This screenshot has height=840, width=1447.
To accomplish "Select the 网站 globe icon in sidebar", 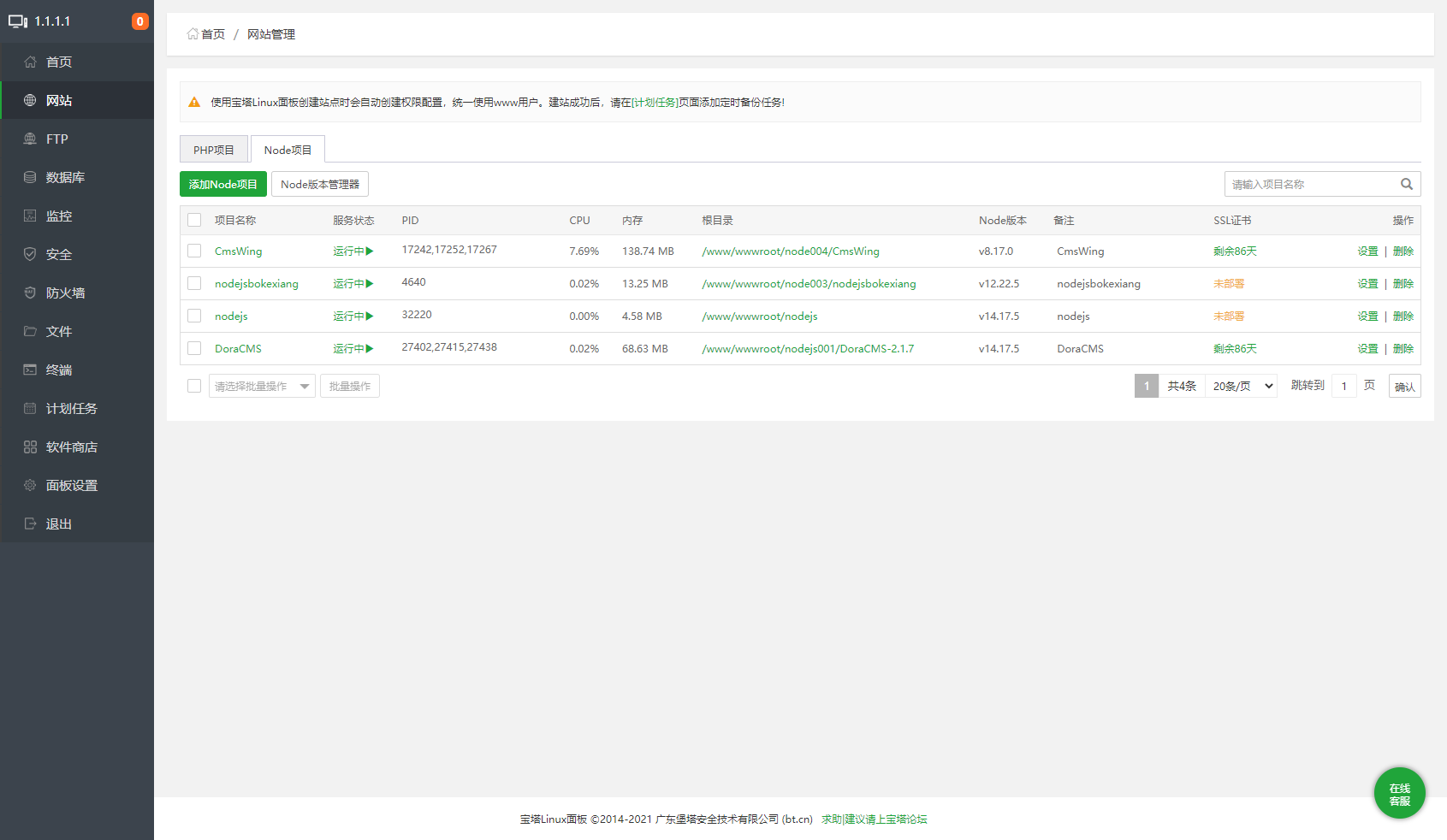I will (30, 100).
